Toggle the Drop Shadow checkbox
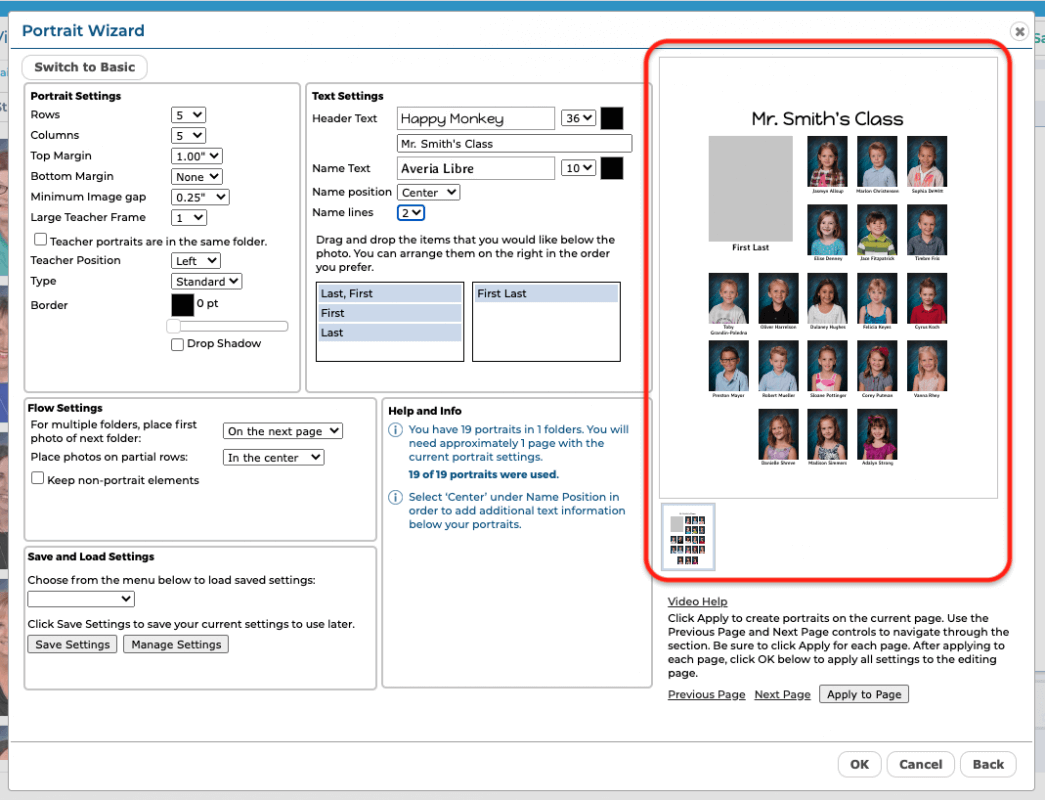Image resolution: width=1045 pixels, height=800 pixels. click(178, 344)
